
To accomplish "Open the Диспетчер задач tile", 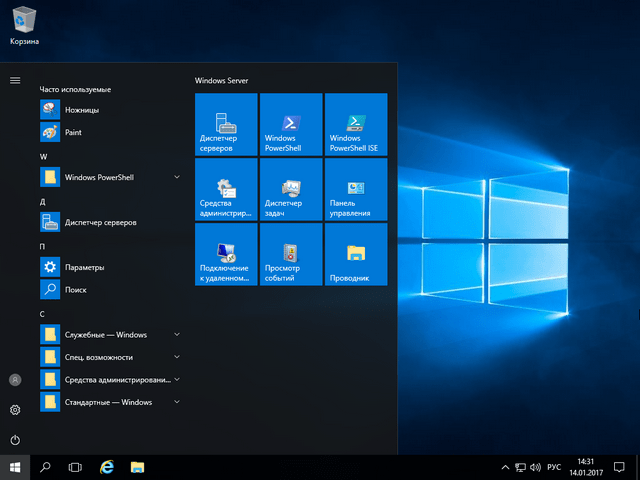I will [290, 189].
